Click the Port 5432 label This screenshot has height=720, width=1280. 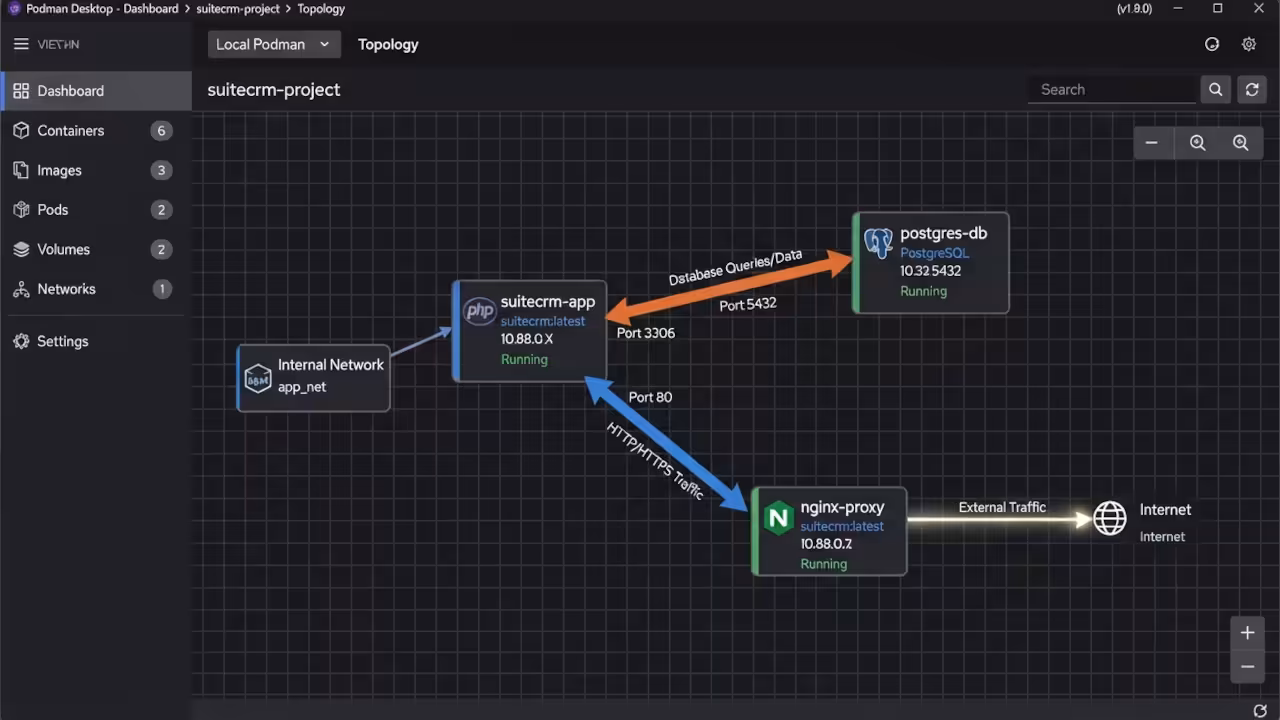pyautogui.click(x=748, y=303)
